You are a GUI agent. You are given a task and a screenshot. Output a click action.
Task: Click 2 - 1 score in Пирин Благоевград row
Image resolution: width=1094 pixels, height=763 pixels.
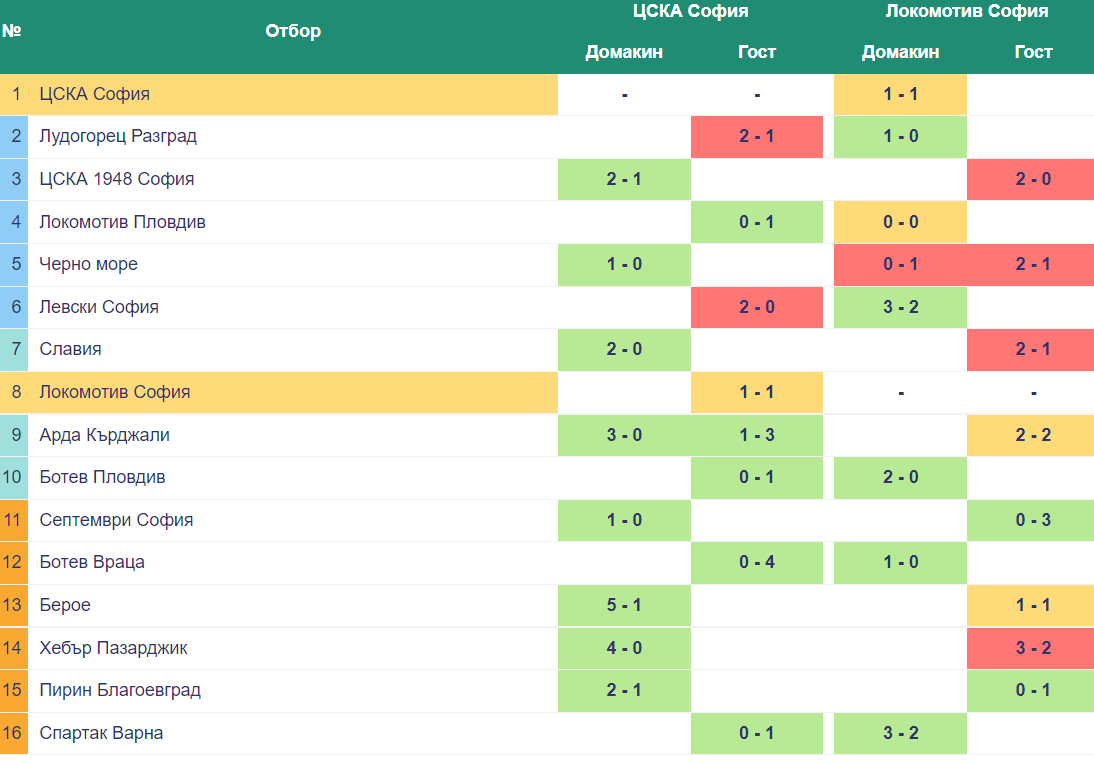624,691
